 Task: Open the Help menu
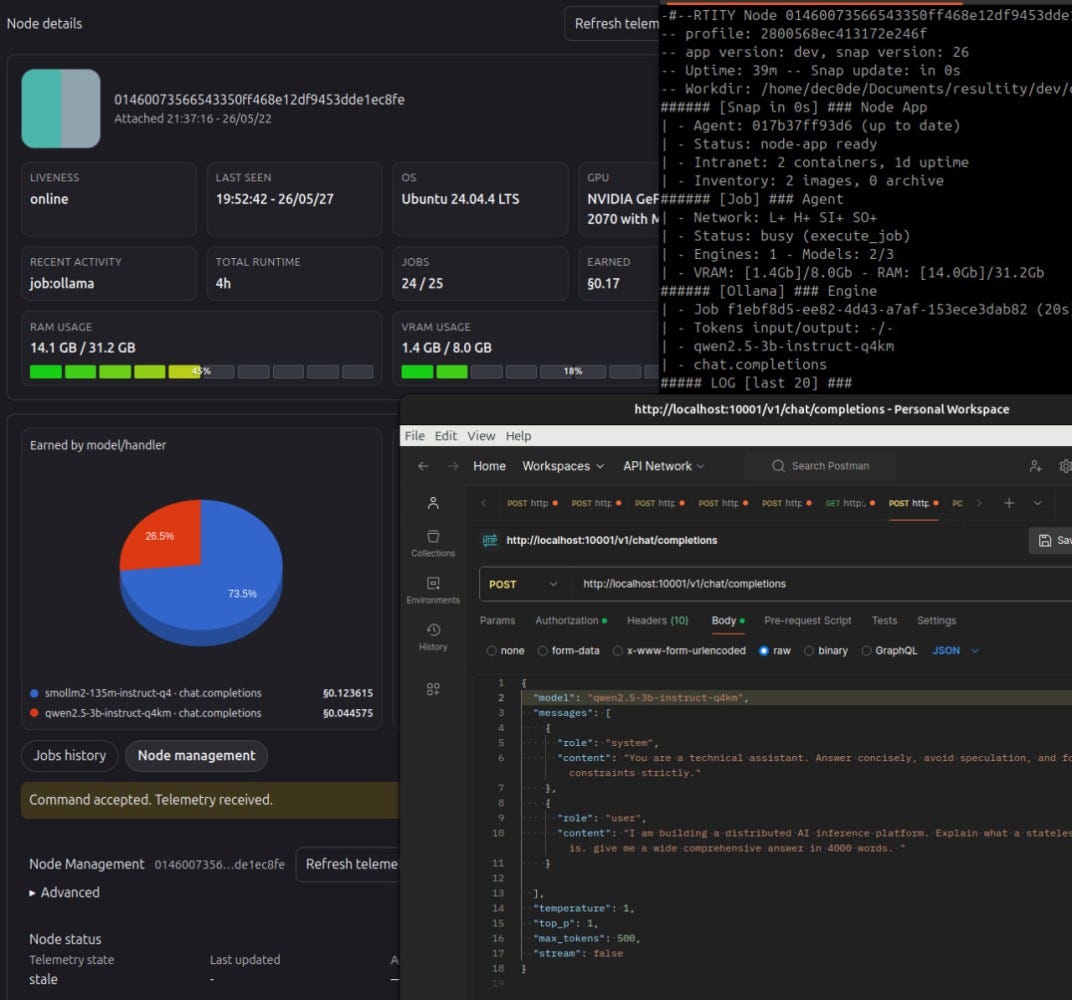coord(518,436)
